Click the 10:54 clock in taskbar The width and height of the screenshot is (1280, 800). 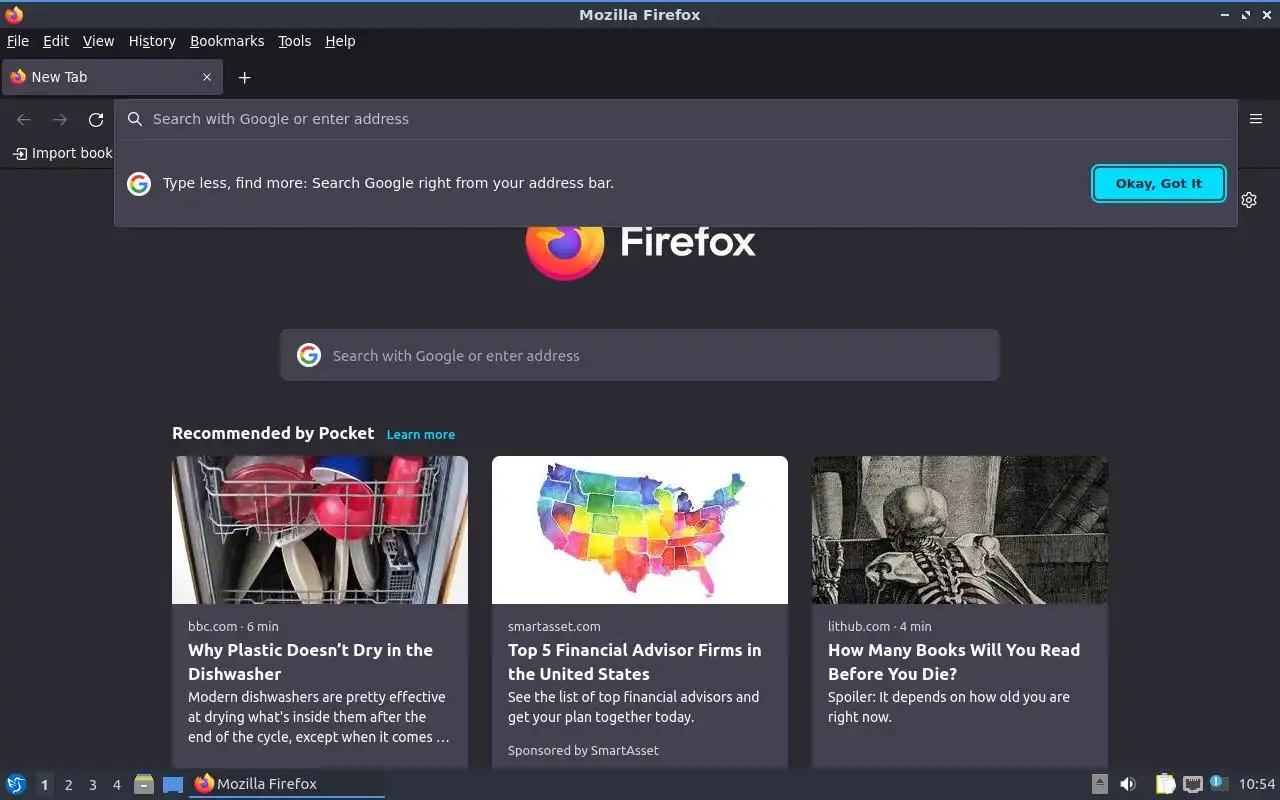pyautogui.click(x=1257, y=784)
